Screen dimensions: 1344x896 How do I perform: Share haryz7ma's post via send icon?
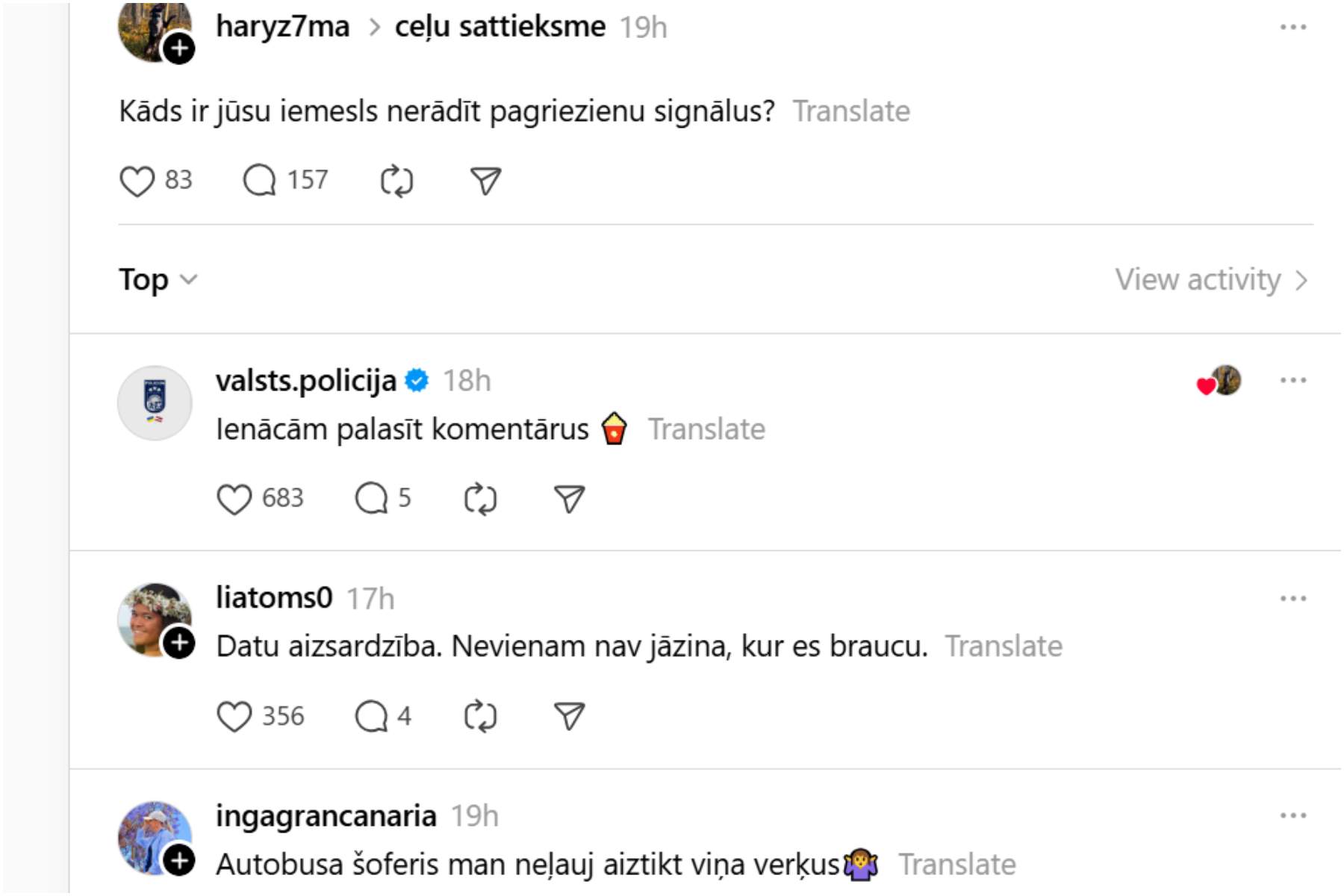[485, 181]
